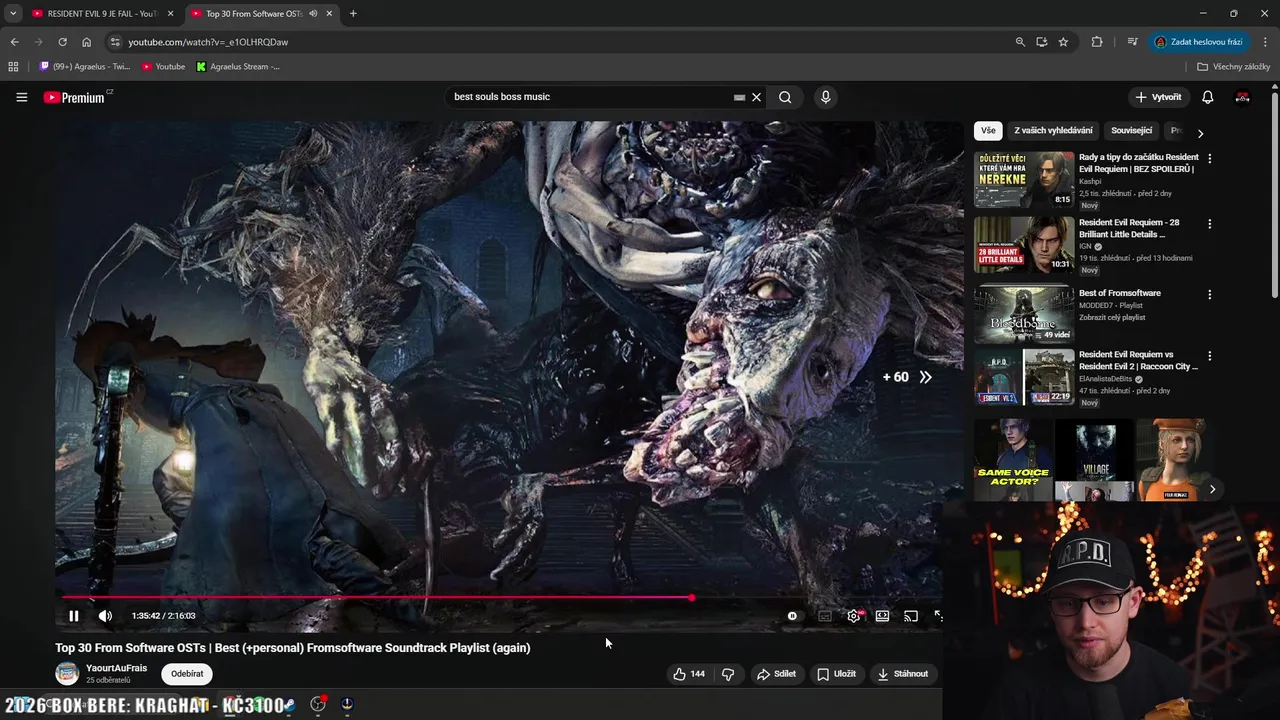This screenshot has height=720, width=1280.
Task: Close the 'Top 30 From Software OSTs' tab
Action: pos(329,14)
